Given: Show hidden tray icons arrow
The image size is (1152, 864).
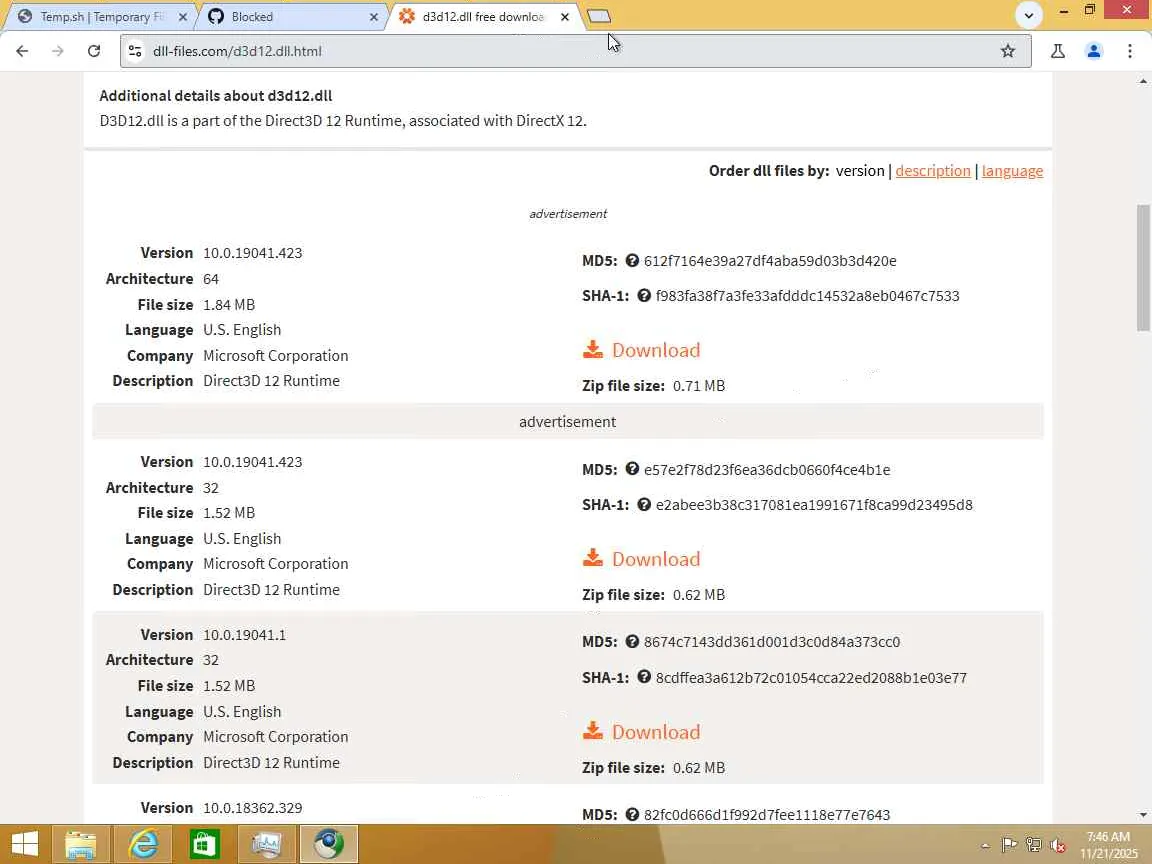Looking at the screenshot, I should tap(984, 846).
